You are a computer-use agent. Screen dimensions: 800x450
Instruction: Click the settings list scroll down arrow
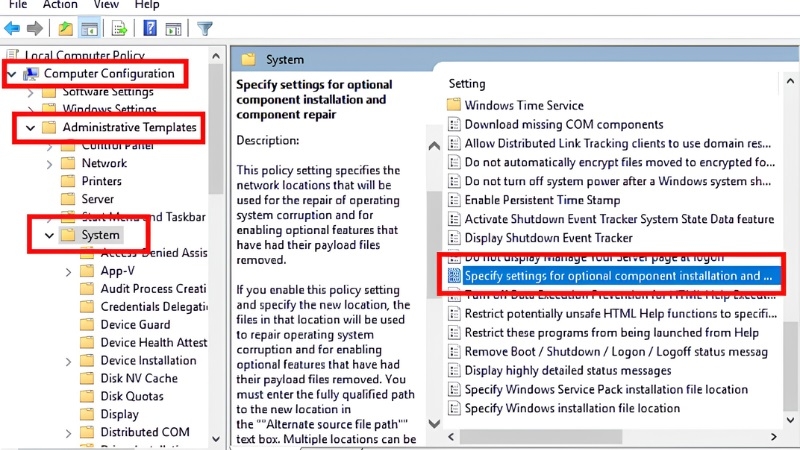point(790,420)
